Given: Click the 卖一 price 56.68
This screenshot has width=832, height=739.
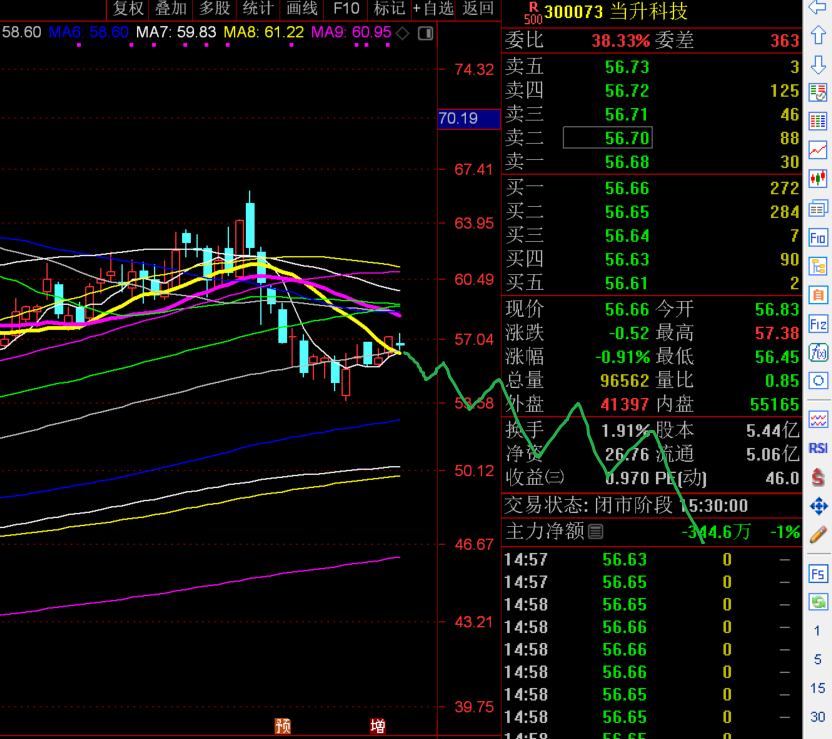Looking at the screenshot, I should [627, 162].
